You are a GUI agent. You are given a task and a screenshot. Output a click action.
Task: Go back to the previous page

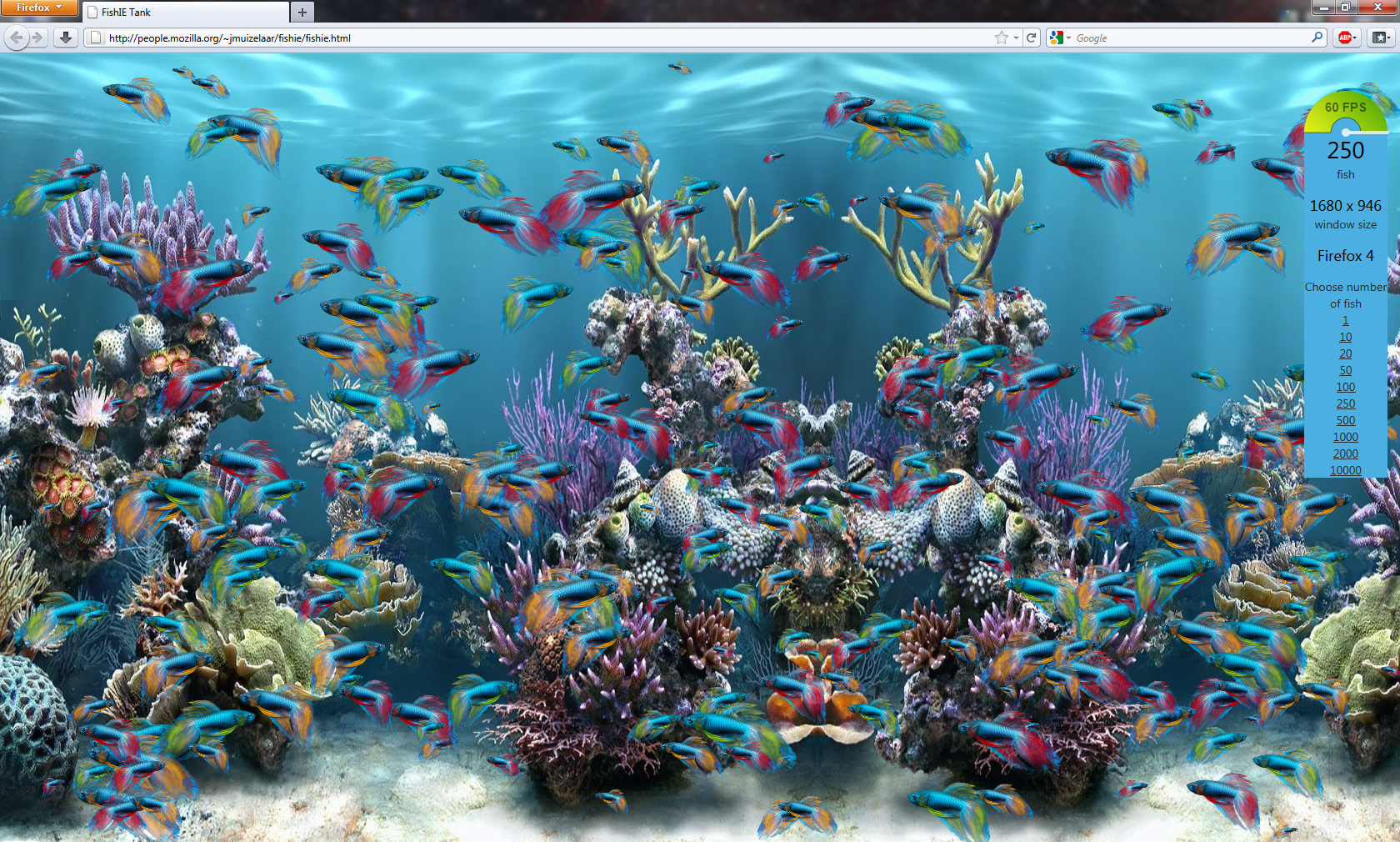(x=16, y=38)
